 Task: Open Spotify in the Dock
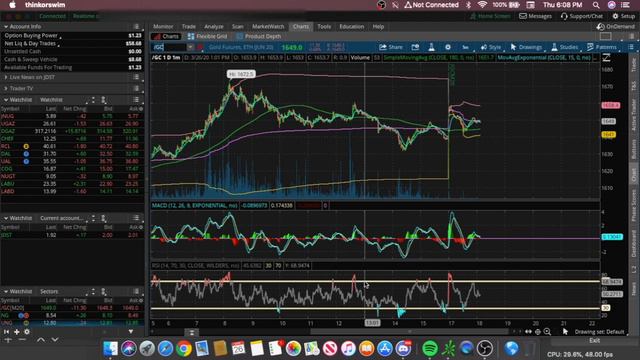coord(429,348)
